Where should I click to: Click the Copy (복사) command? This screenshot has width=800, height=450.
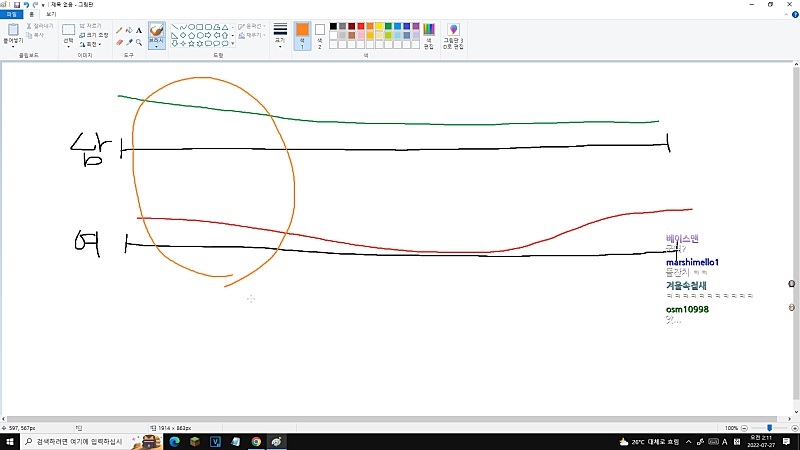35,35
